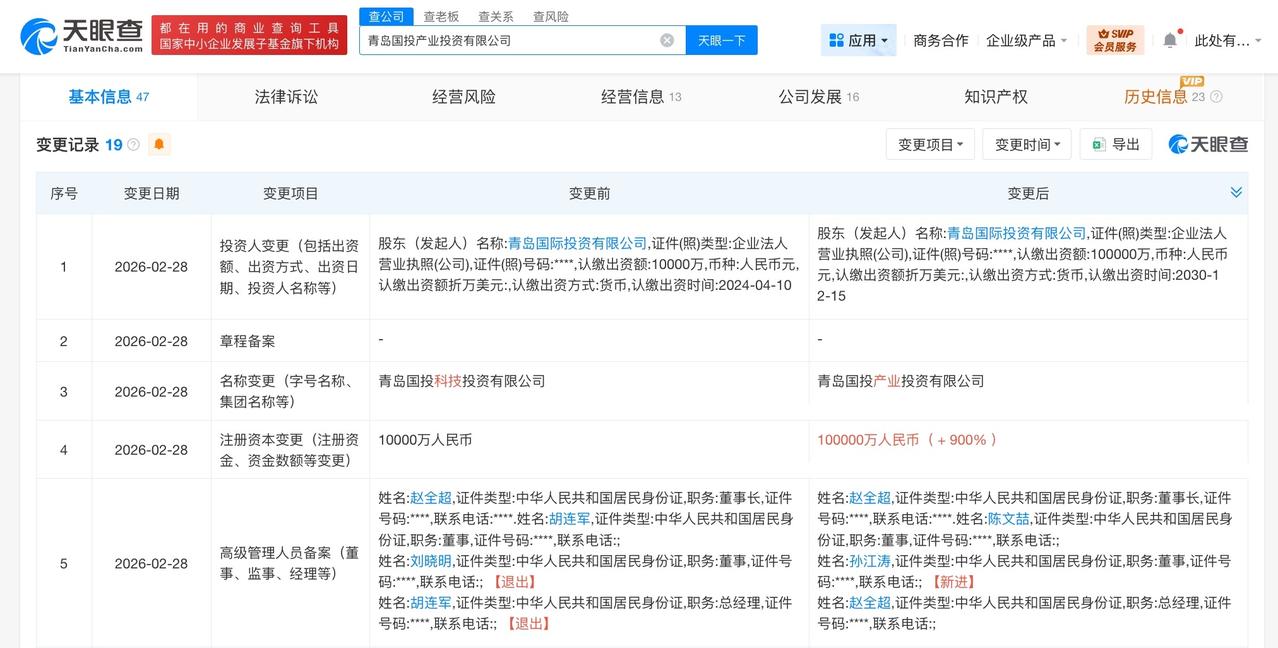Viewport: 1278px width, 648px height.
Task: Open 赵全超 董事长 link in 变更前 cell
Action: pyautogui.click(x=430, y=498)
